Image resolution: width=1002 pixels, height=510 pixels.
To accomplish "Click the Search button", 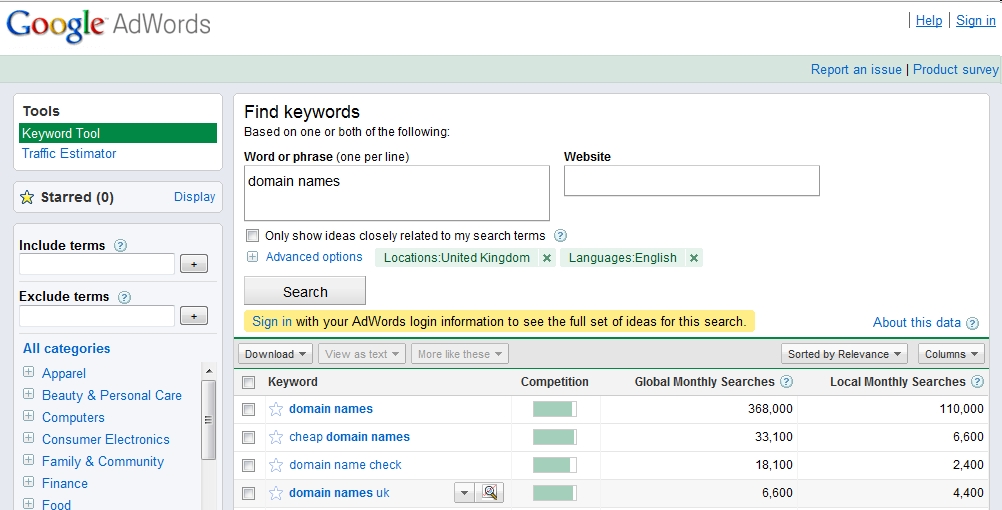I will click(305, 291).
